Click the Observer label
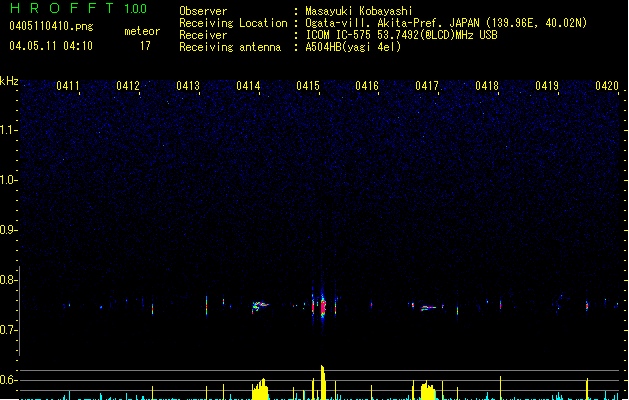 [203, 11]
